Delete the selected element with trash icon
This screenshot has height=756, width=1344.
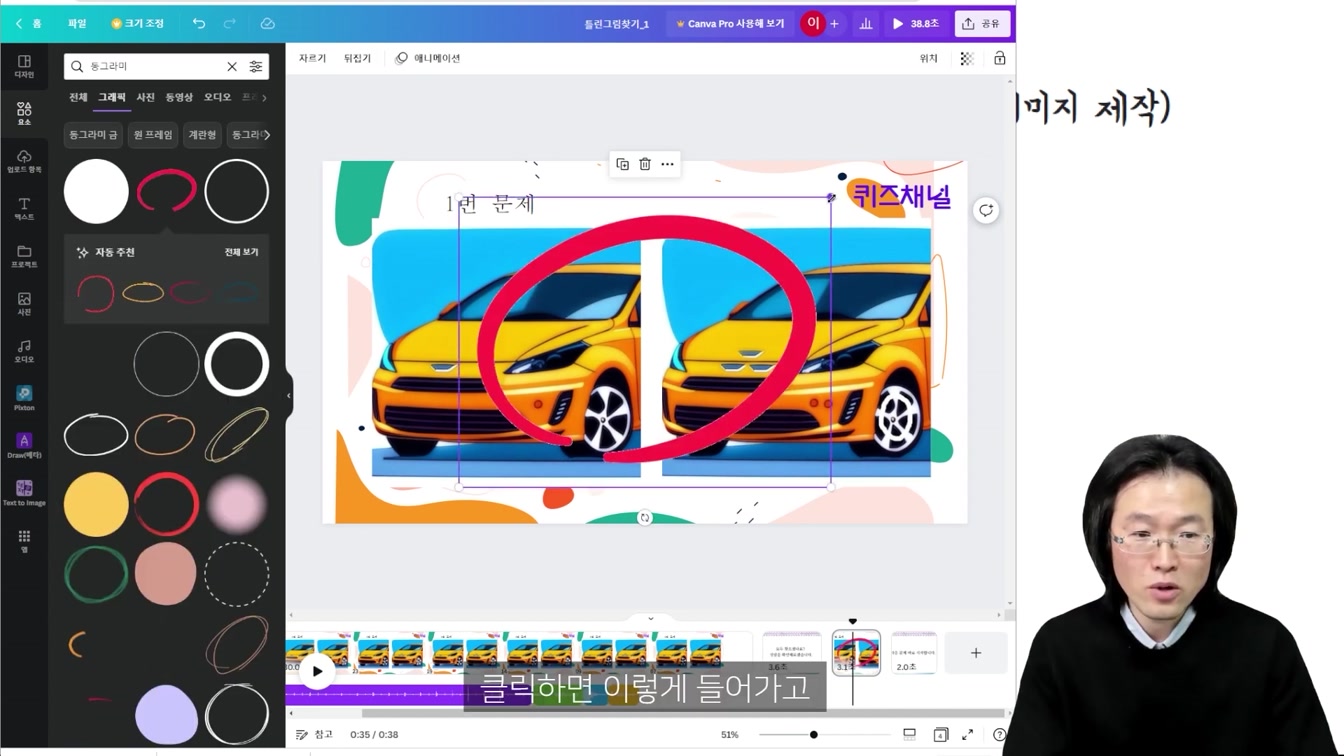[x=645, y=164]
